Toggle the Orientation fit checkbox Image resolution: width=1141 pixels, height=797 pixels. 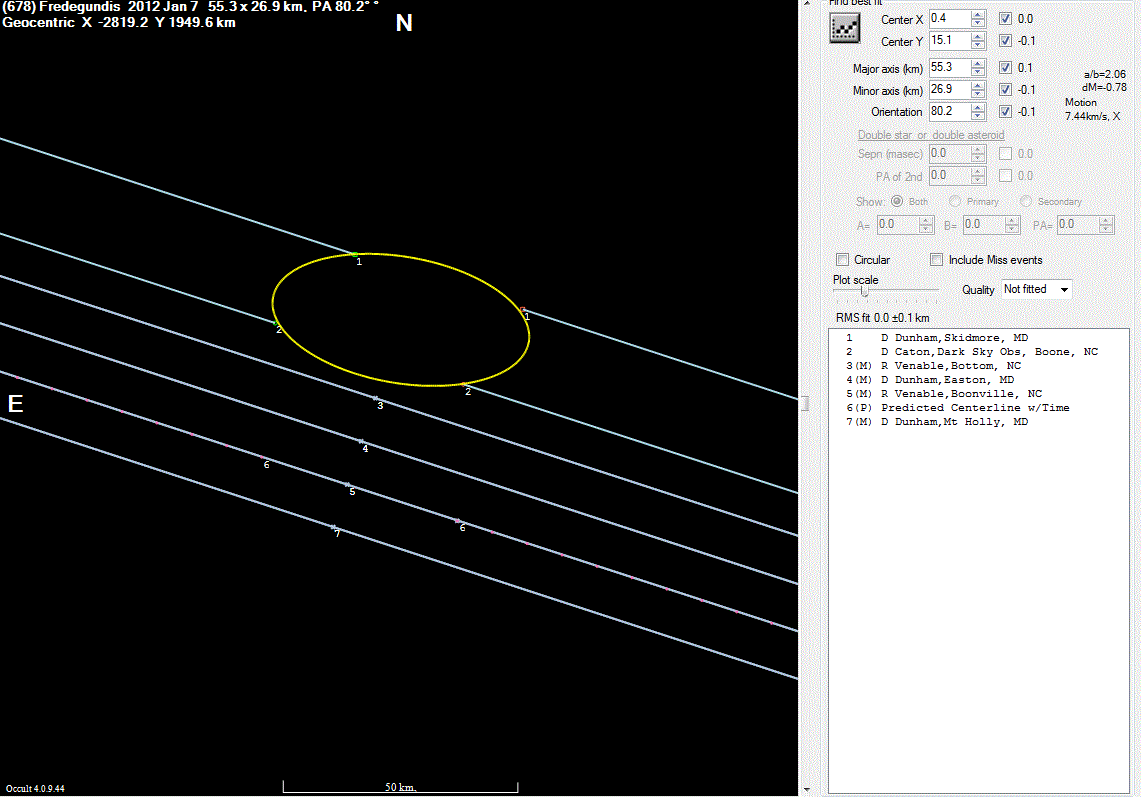[1006, 112]
